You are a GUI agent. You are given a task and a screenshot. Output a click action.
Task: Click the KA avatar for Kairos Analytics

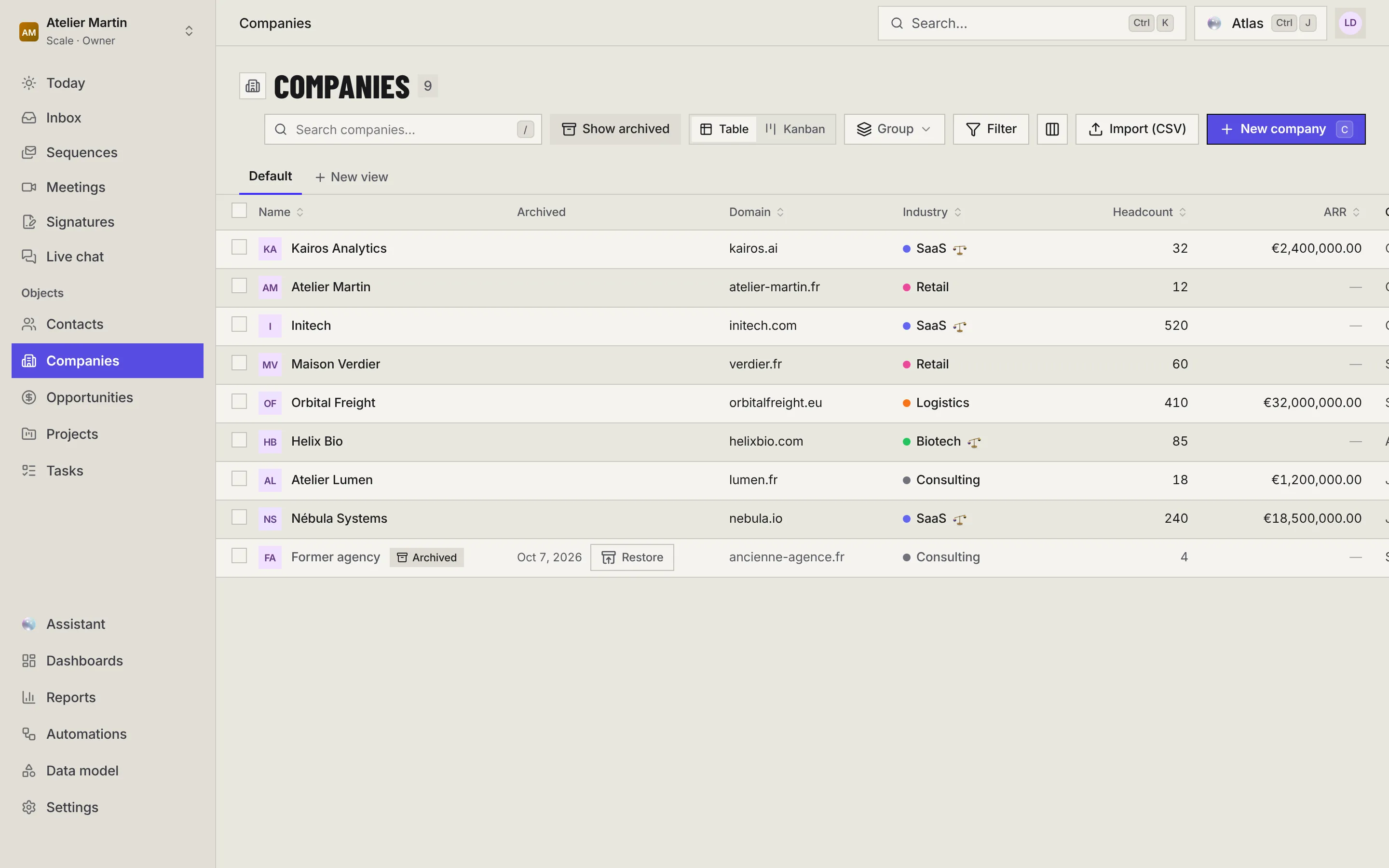click(x=270, y=248)
